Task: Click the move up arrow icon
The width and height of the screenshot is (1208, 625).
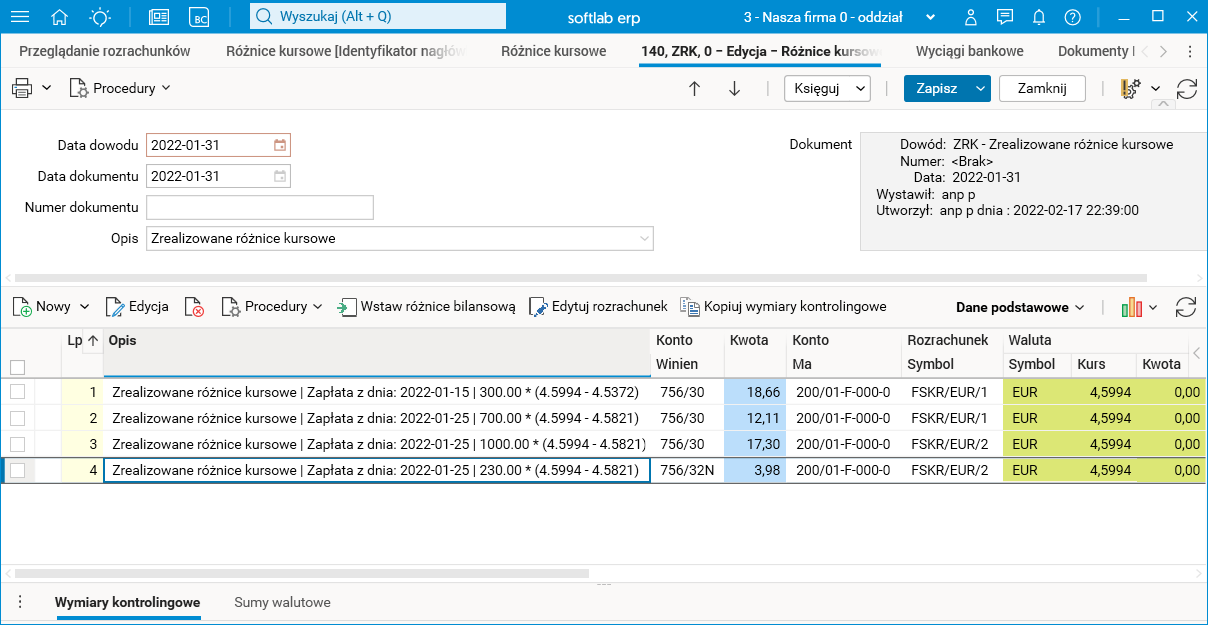Action: [695, 88]
